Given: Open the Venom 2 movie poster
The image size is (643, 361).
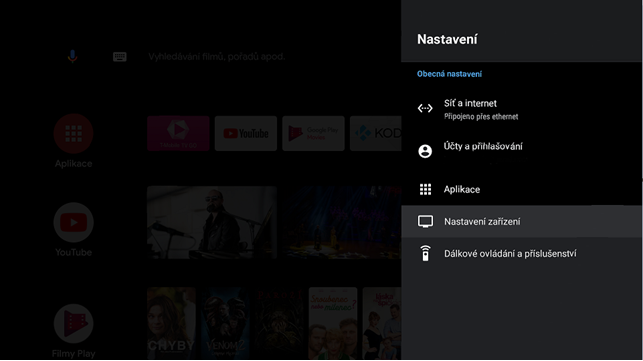Looking at the screenshot, I should tap(225, 323).
